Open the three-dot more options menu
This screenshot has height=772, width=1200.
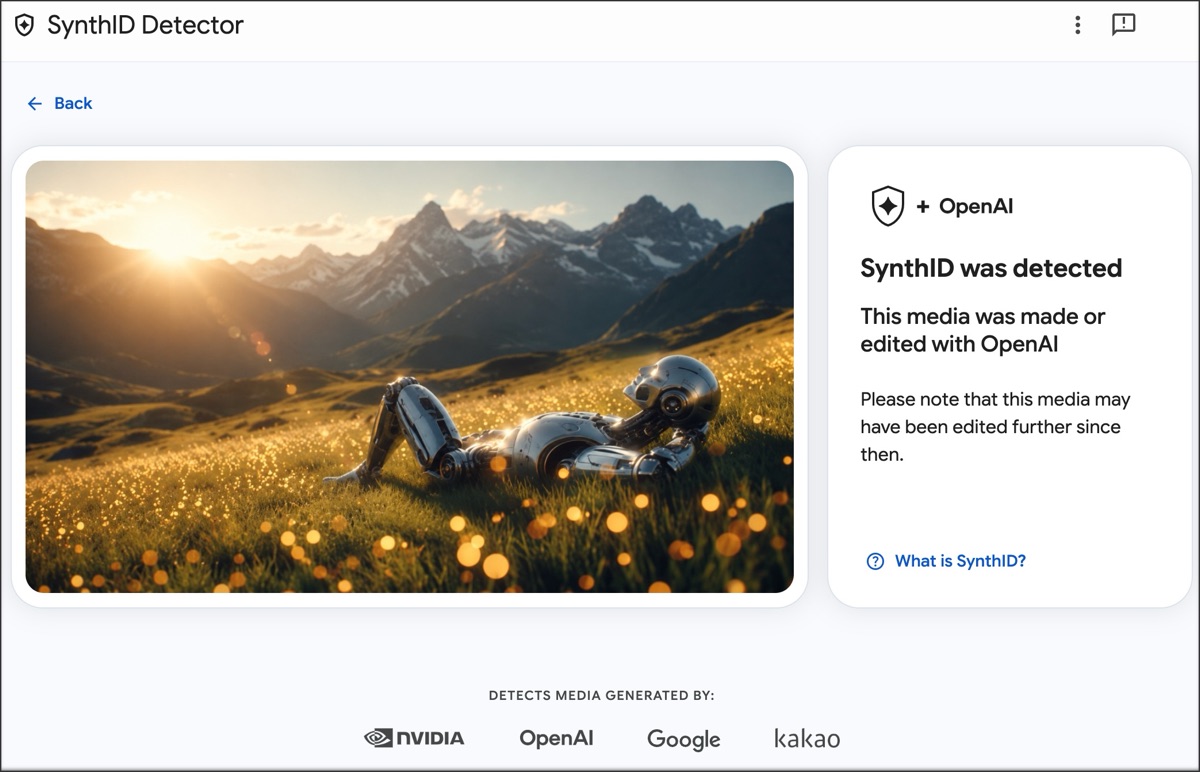click(1077, 25)
